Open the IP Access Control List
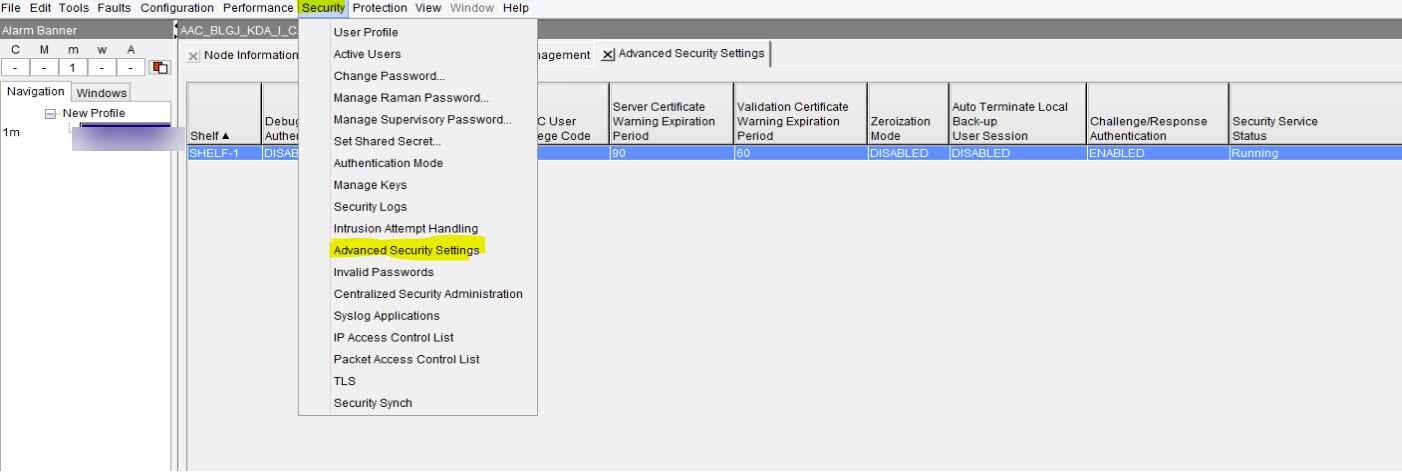This screenshot has width=1402, height=473. [x=393, y=338]
